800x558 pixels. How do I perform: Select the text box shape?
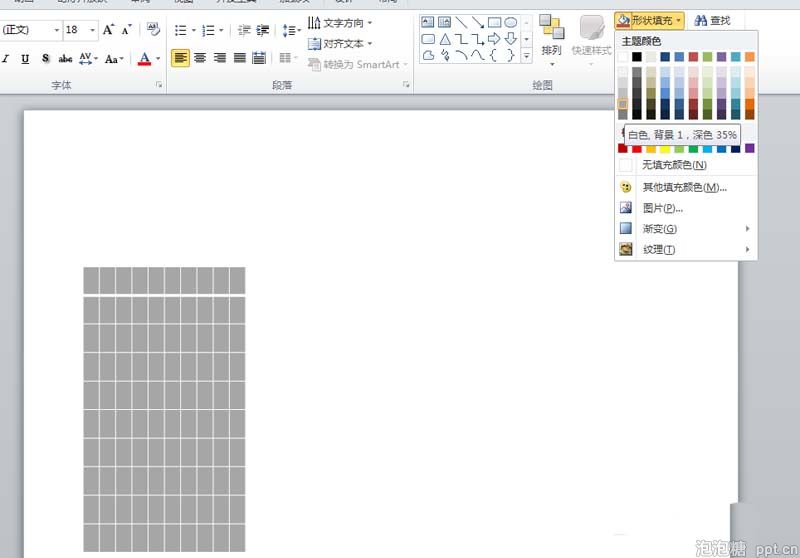428,22
